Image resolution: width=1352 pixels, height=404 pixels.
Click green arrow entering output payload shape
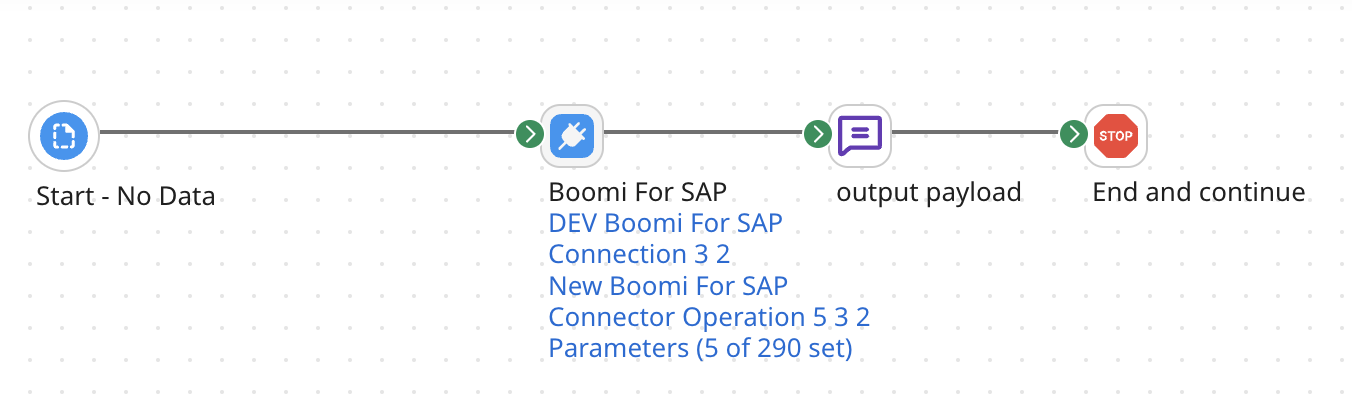coord(818,134)
